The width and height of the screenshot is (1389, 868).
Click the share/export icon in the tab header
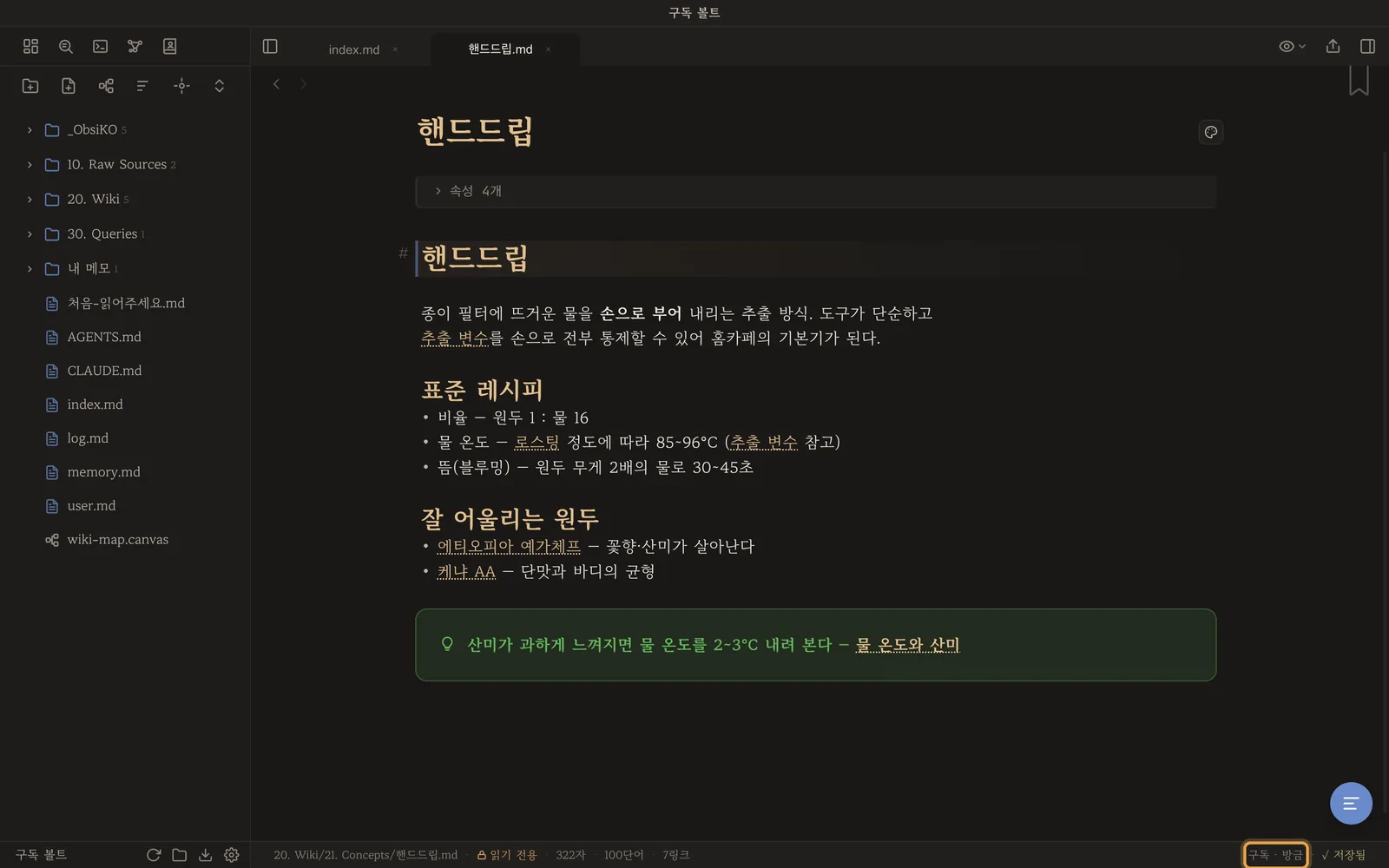pos(1333,47)
